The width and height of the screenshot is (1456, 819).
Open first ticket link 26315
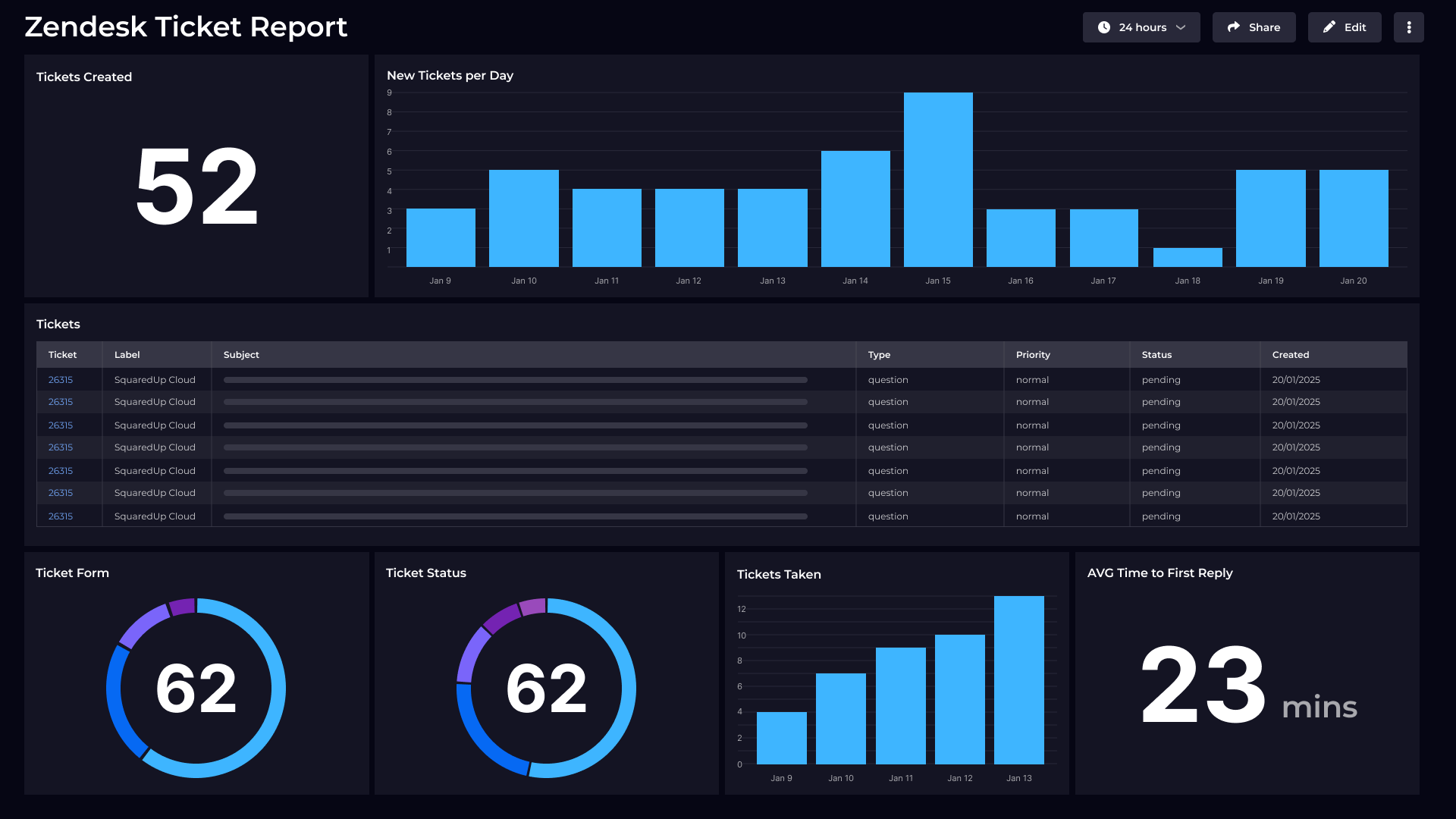coord(61,380)
